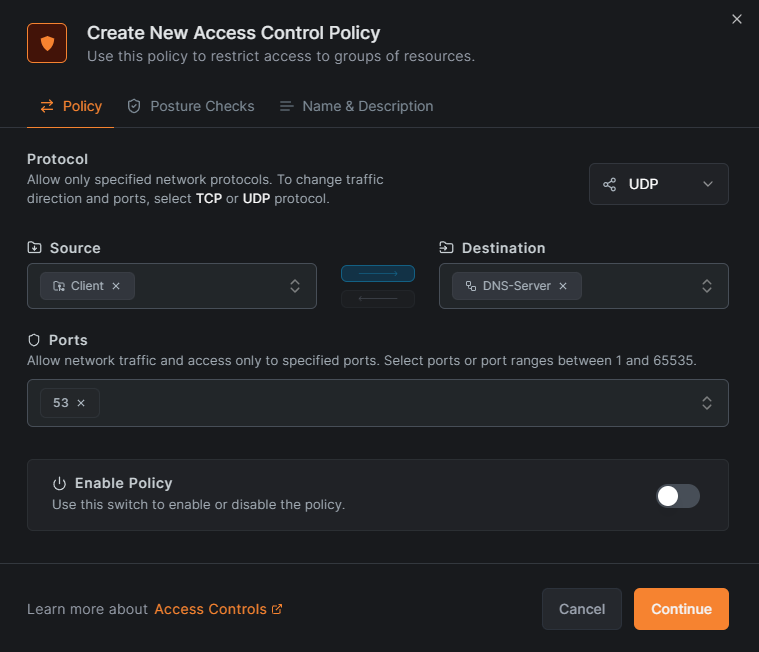Close the policy dialog with X

click(737, 19)
